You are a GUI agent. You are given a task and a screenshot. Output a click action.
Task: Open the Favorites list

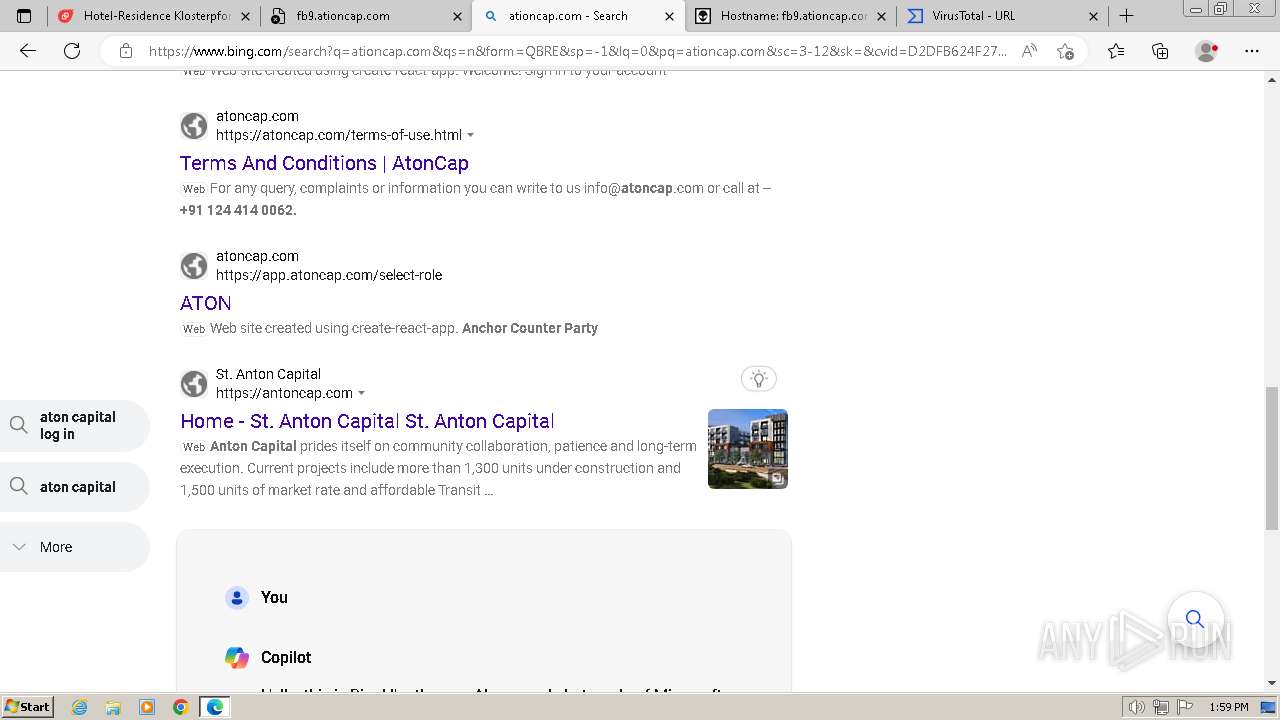[x=1116, y=51]
